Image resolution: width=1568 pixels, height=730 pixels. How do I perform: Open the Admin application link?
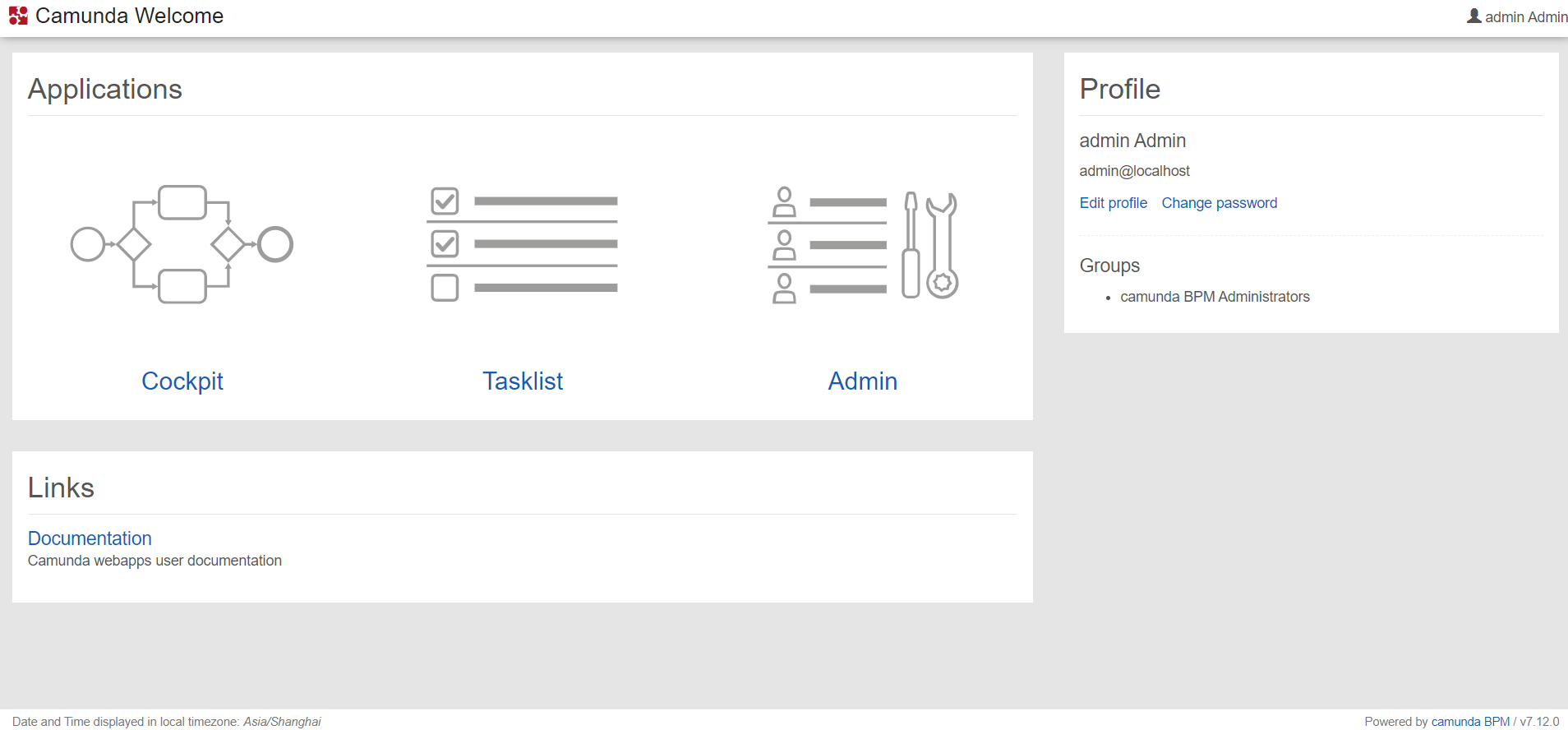(x=863, y=381)
